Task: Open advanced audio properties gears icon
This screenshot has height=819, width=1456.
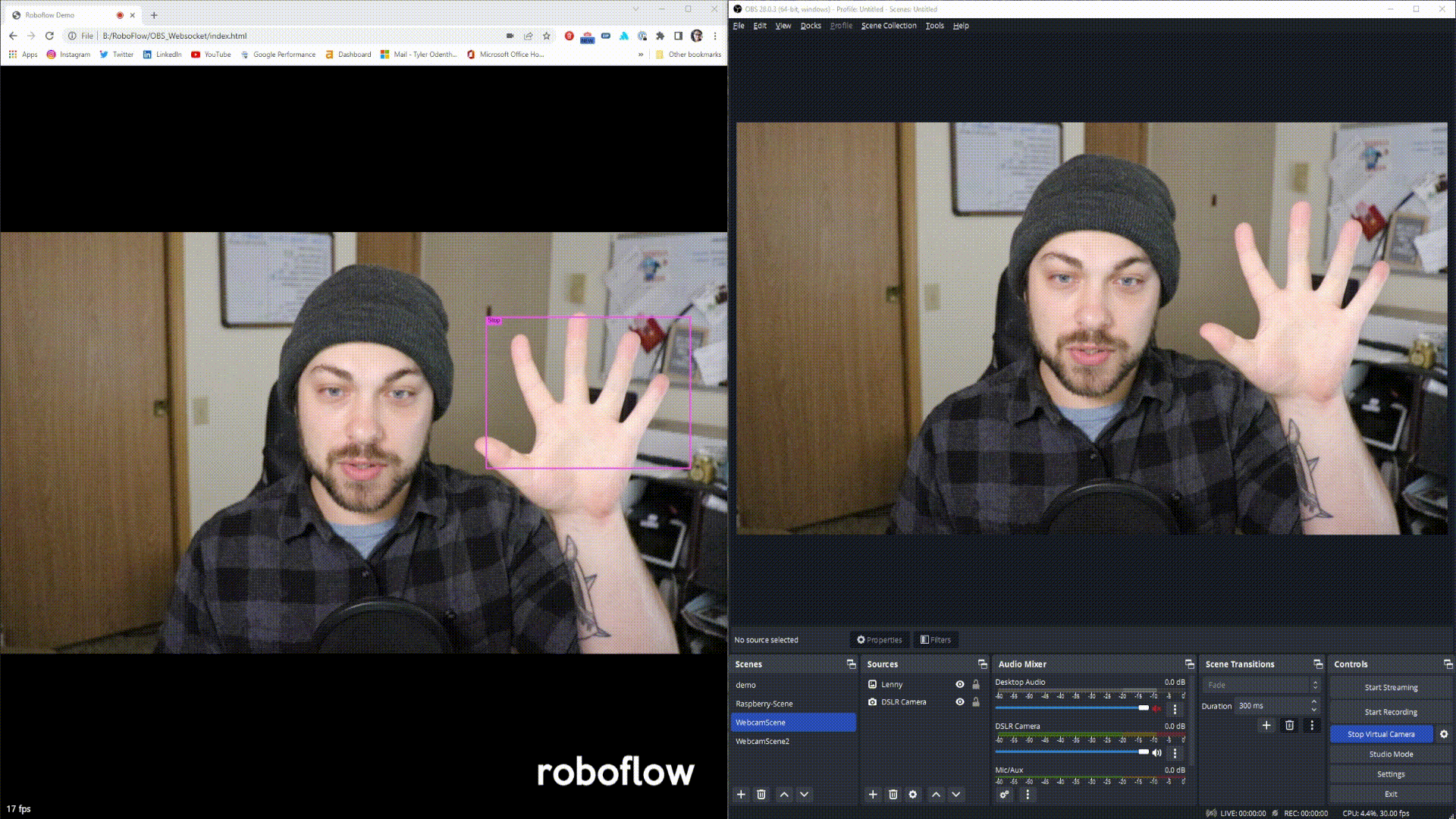Action: (x=1004, y=794)
